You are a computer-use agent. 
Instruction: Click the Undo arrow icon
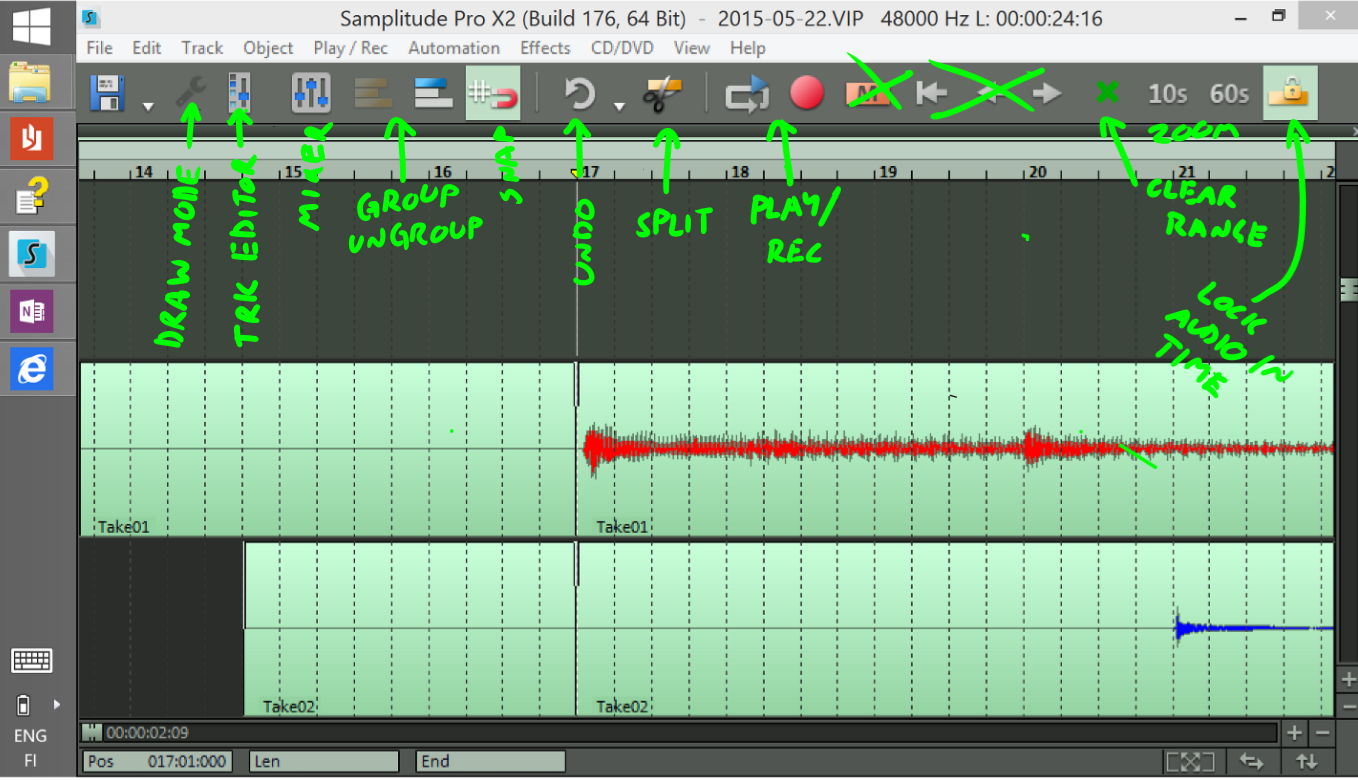579,94
